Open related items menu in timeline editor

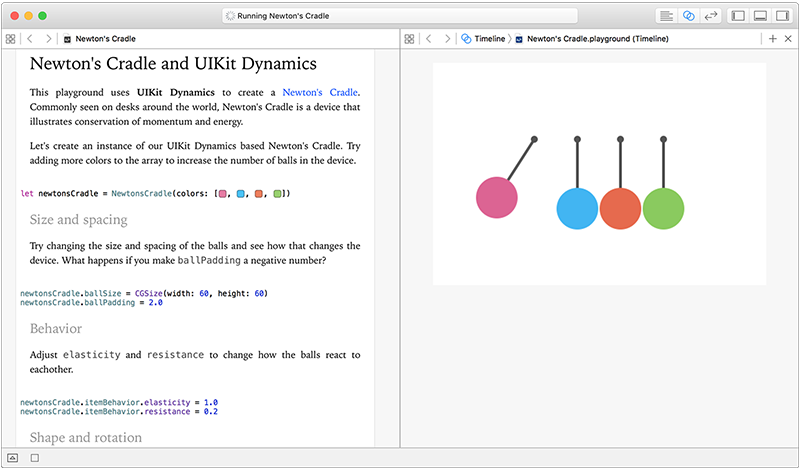pos(409,39)
